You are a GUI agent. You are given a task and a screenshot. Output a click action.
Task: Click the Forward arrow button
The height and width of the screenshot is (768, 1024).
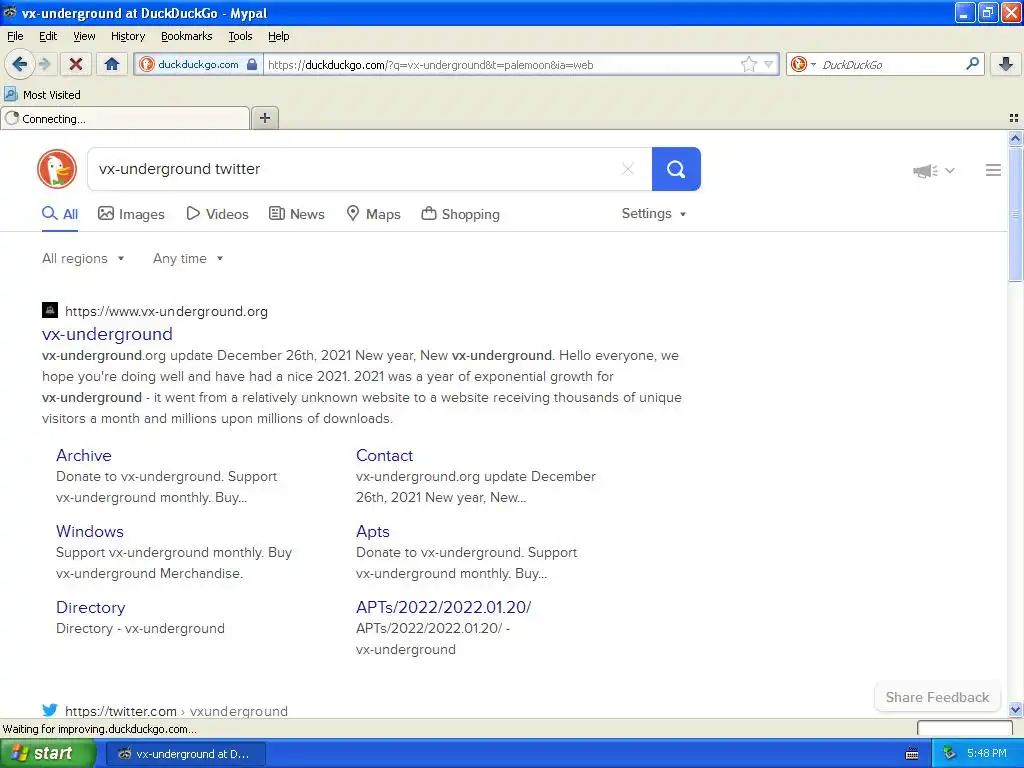44,64
